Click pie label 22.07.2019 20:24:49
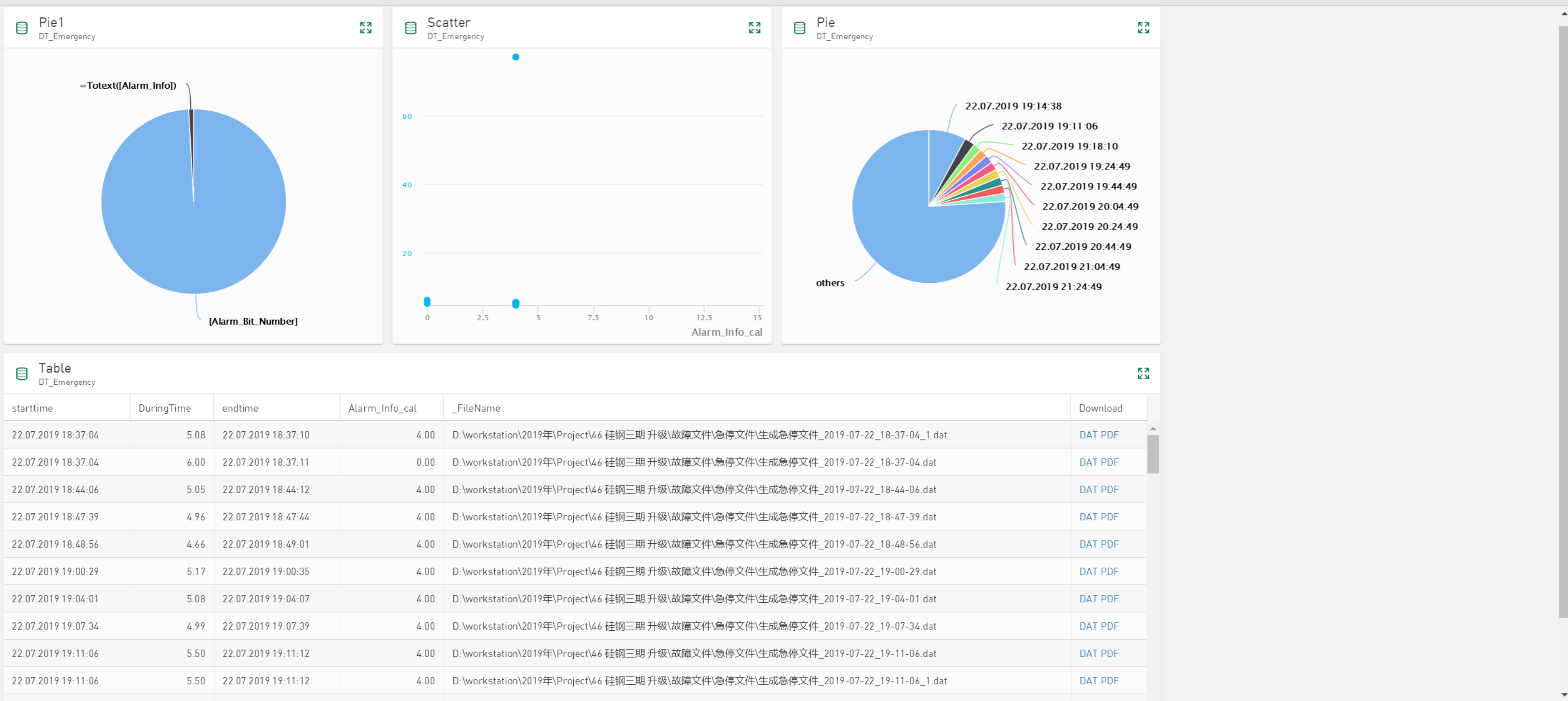Image resolution: width=1568 pixels, height=701 pixels. point(1090,227)
